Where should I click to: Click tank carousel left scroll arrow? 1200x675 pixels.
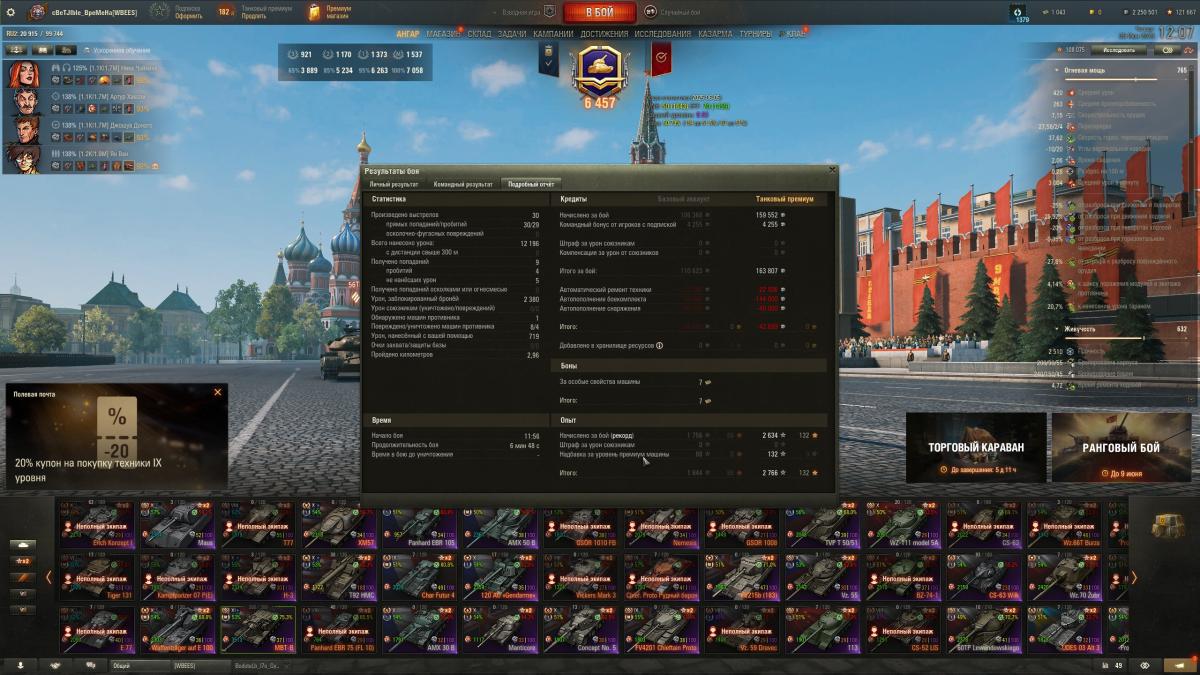[x=48, y=577]
